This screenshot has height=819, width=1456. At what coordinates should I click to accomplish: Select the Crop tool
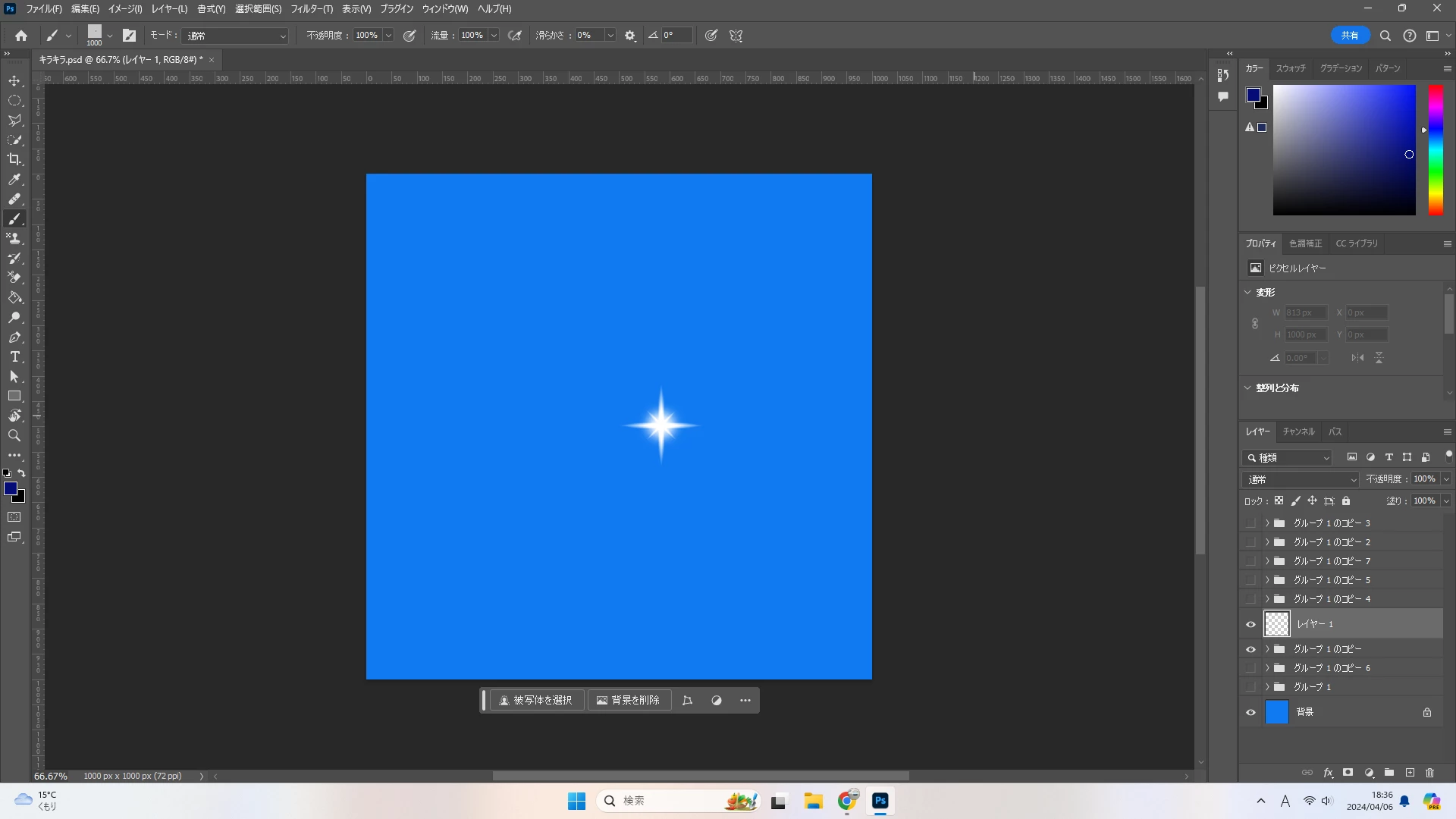14,159
